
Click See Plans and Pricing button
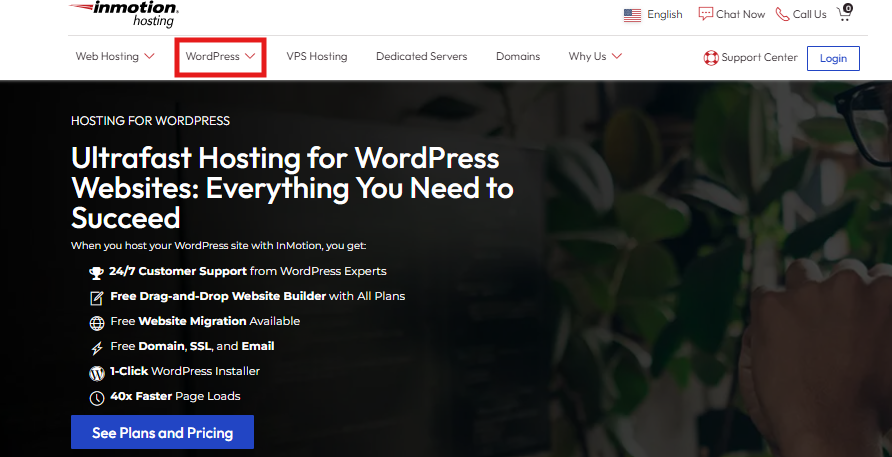coord(163,433)
